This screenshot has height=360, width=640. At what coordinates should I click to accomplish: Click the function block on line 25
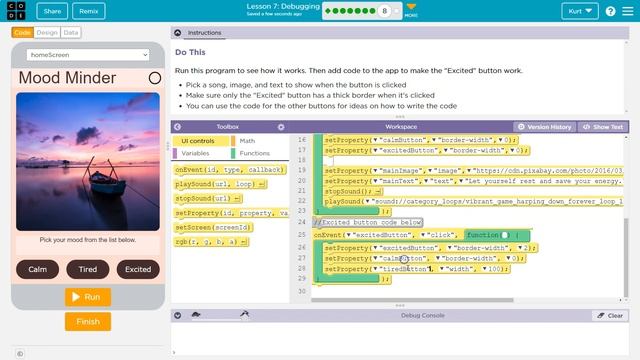point(497,235)
